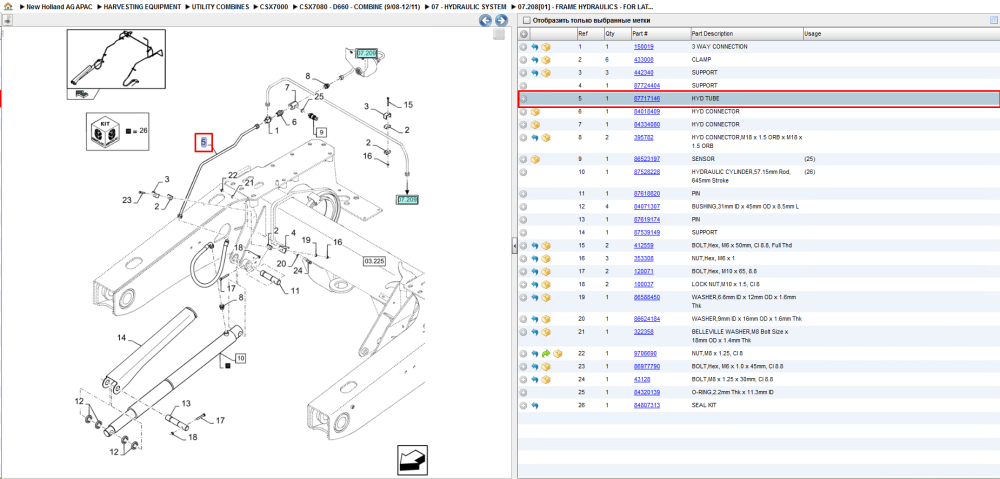This screenshot has width=1000, height=479.
Task: Open breadcrumb 'CSX7080 - D660 - COMBINE'
Action: 358,6
